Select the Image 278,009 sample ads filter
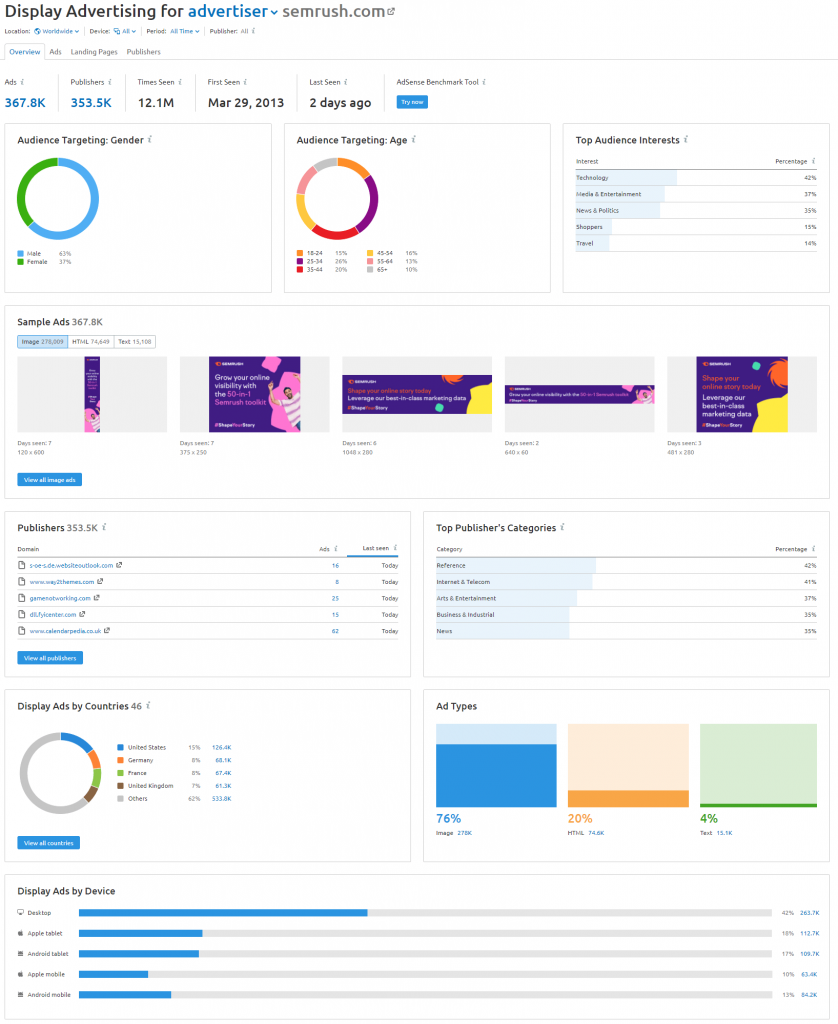The width and height of the screenshot is (838, 1024). 42,342
